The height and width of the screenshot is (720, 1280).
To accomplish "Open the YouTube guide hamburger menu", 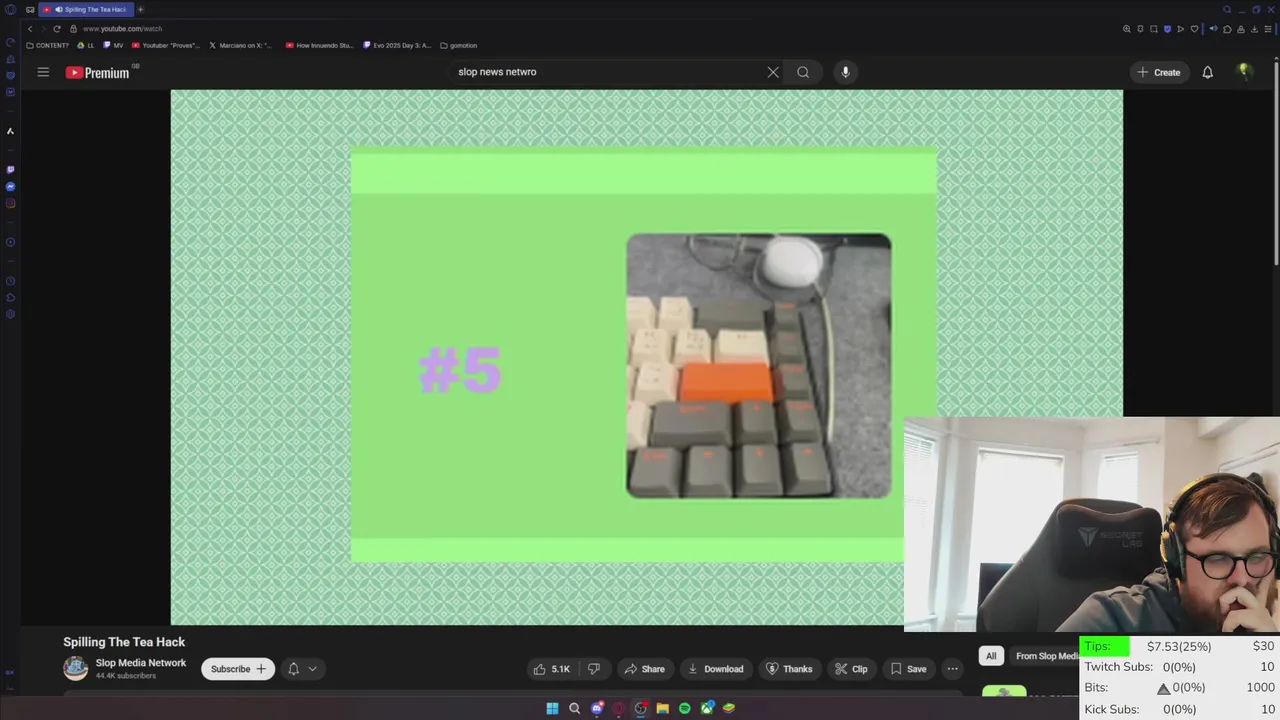I will [x=43, y=72].
